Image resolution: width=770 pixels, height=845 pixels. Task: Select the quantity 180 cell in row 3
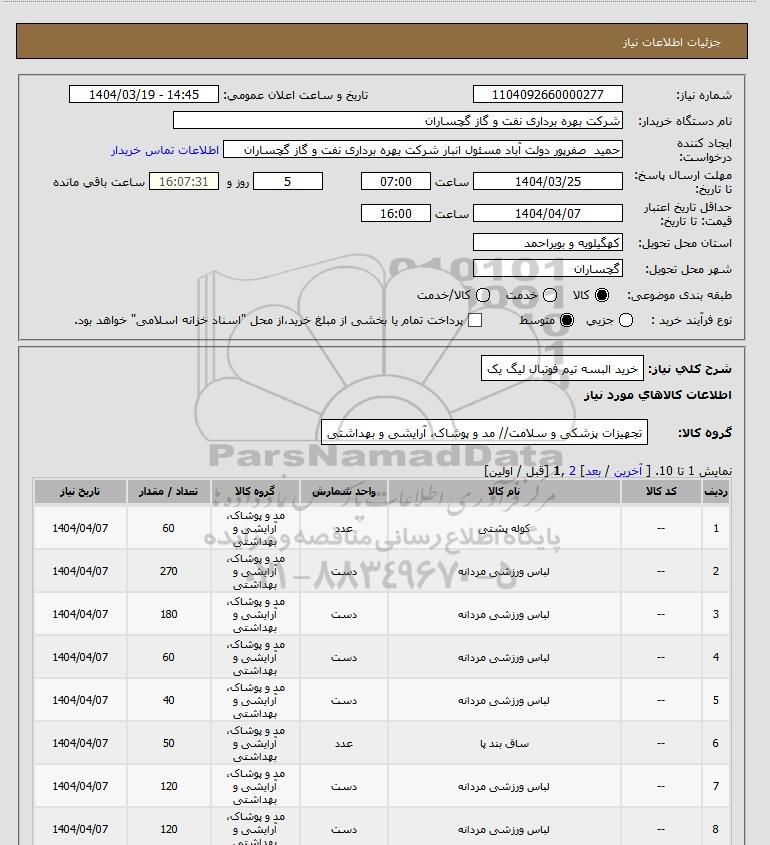(x=169, y=614)
